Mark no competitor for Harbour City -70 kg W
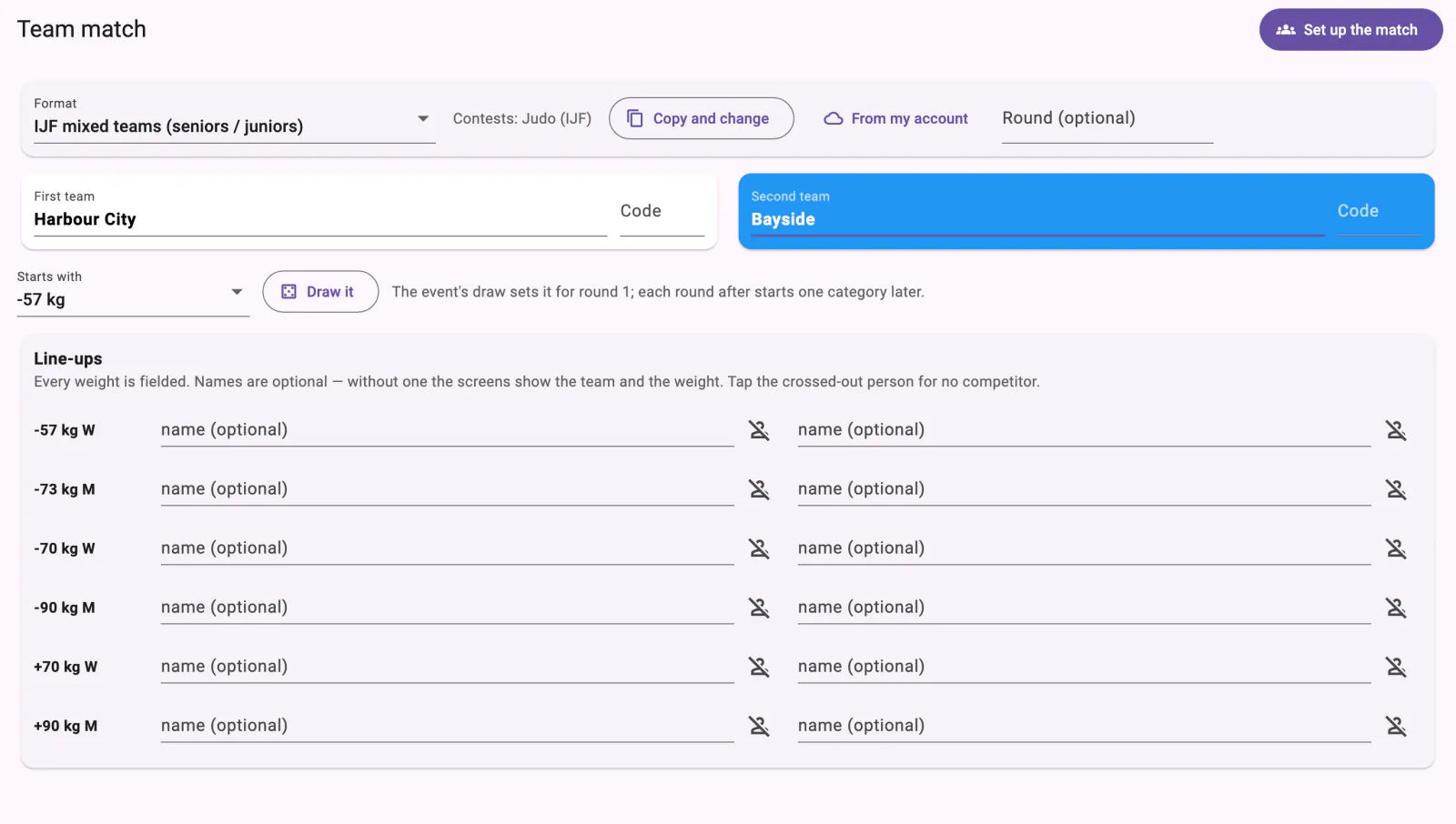The width and height of the screenshot is (1456, 824). [759, 548]
